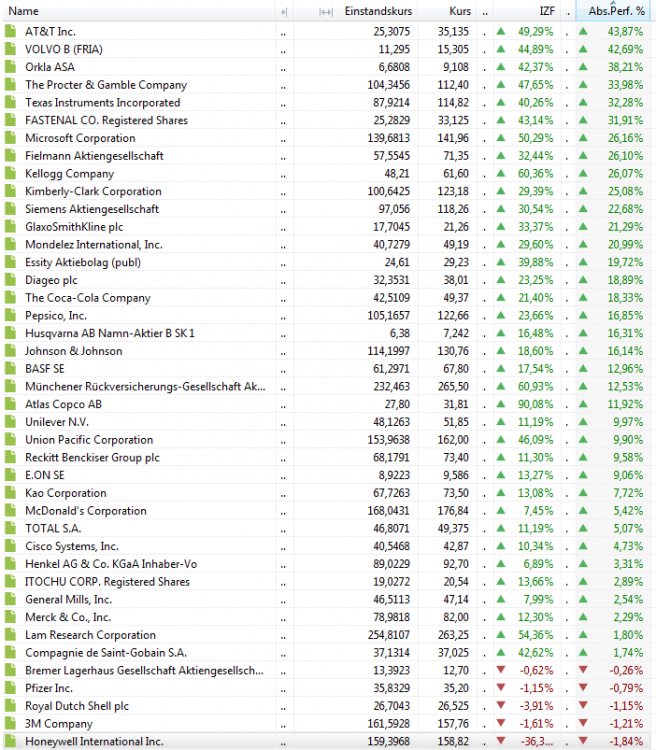
Task: Click the icon beside The Procter & Gamble Company
Action: coord(10,85)
